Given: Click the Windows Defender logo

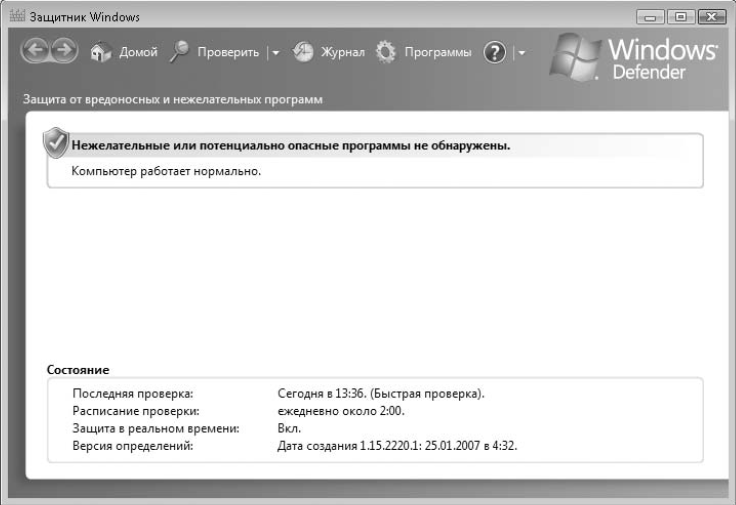Looking at the screenshot, I should 634,58.
